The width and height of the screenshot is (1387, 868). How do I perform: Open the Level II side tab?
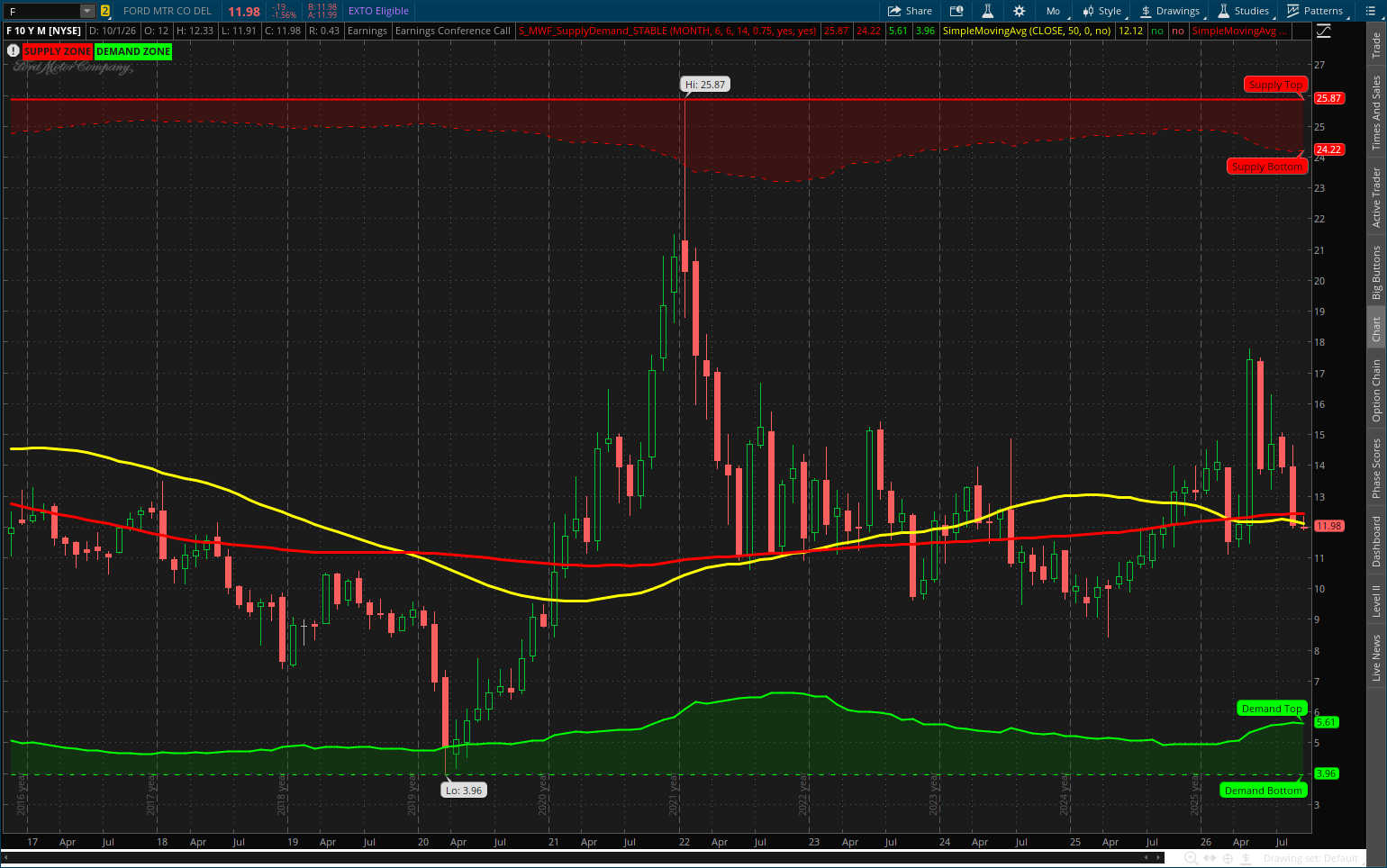coord(1376,601)
